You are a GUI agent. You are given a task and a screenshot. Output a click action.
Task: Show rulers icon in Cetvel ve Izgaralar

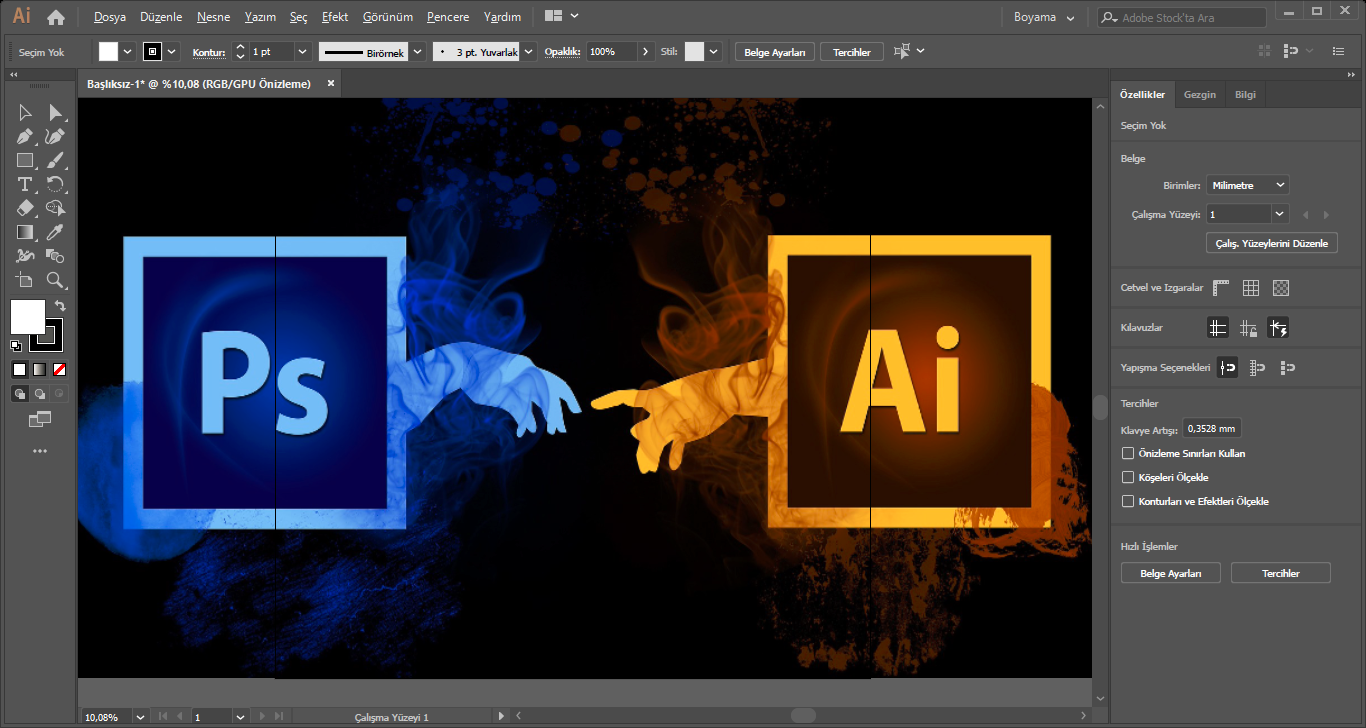(x=1220, y=288)
